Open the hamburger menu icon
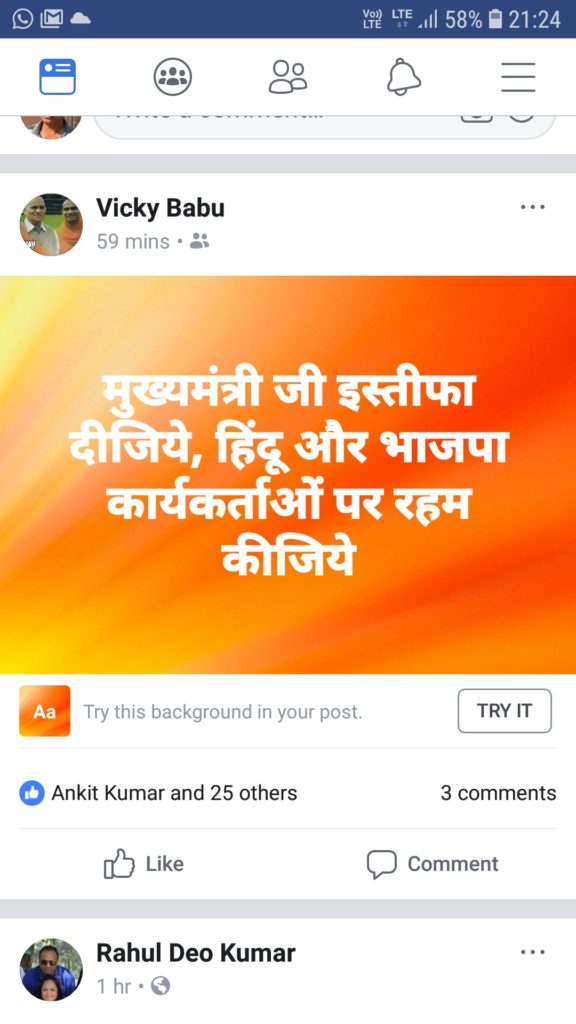This screenshot has width=576, height=1024. [x=519, y=77]
